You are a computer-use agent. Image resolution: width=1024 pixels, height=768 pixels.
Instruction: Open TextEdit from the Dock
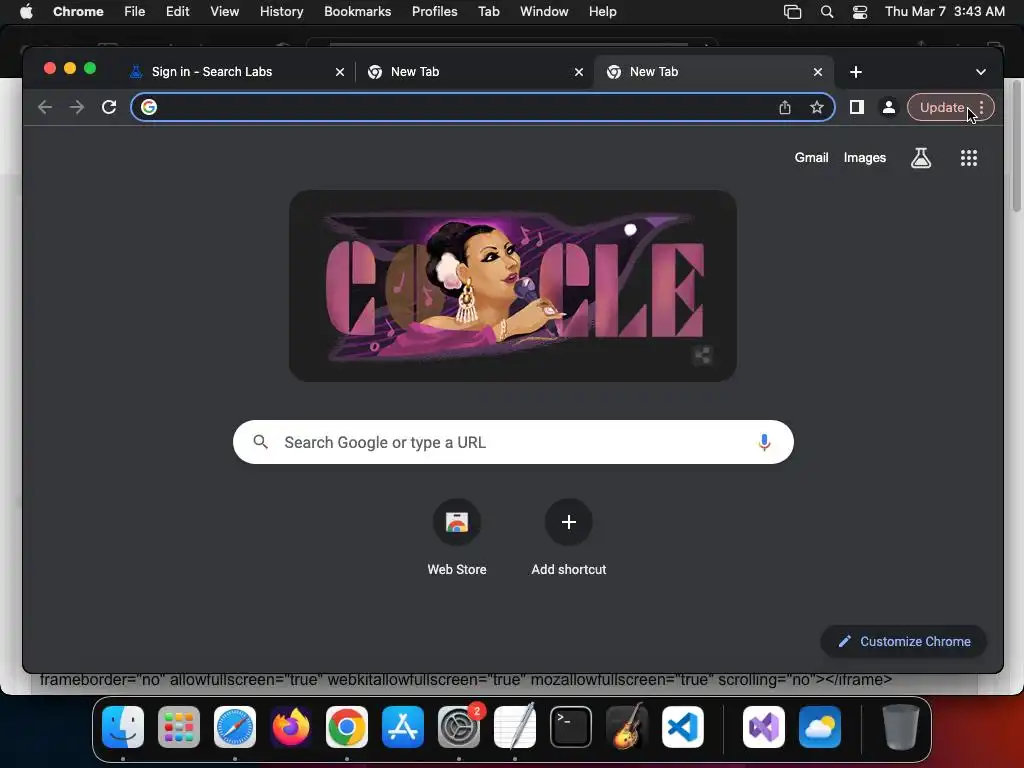[x=515, y=727]
